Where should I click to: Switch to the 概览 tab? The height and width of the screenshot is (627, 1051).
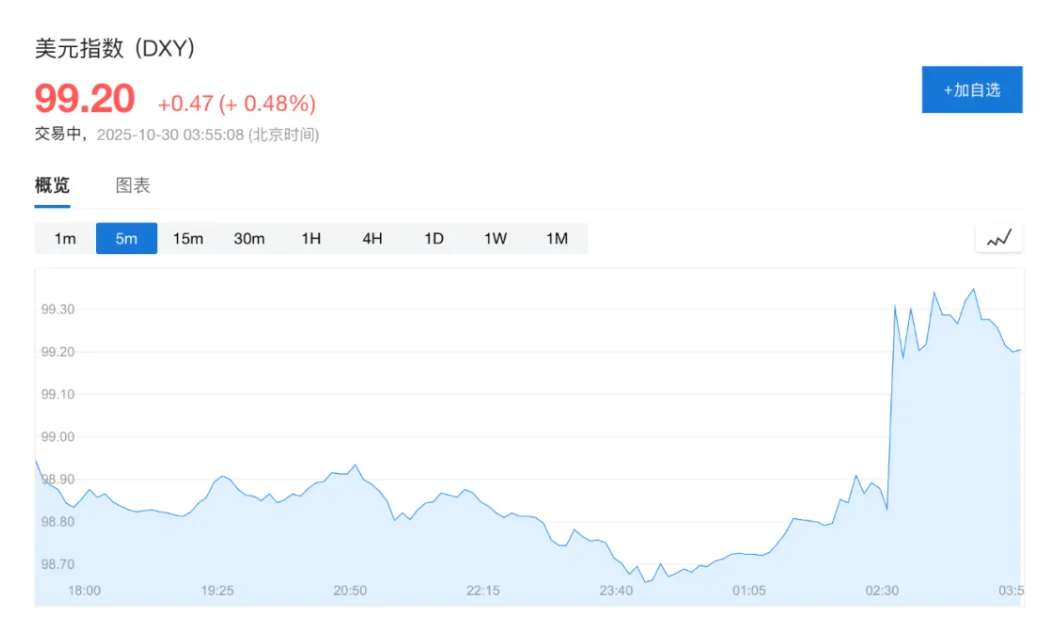[x=52, y=185]
